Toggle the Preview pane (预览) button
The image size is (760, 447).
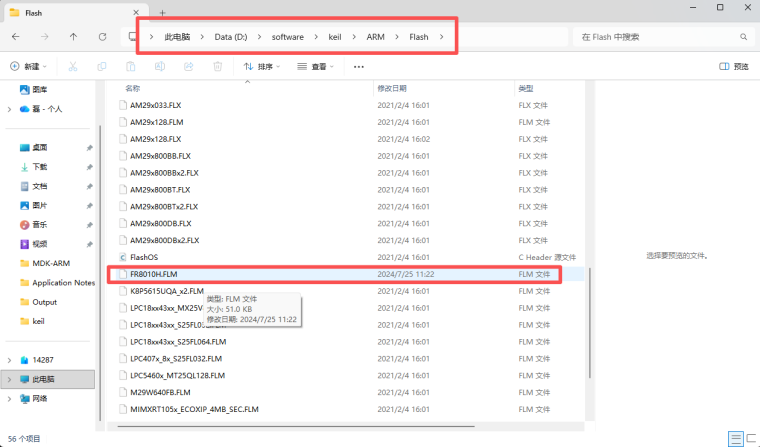(734, 67)
